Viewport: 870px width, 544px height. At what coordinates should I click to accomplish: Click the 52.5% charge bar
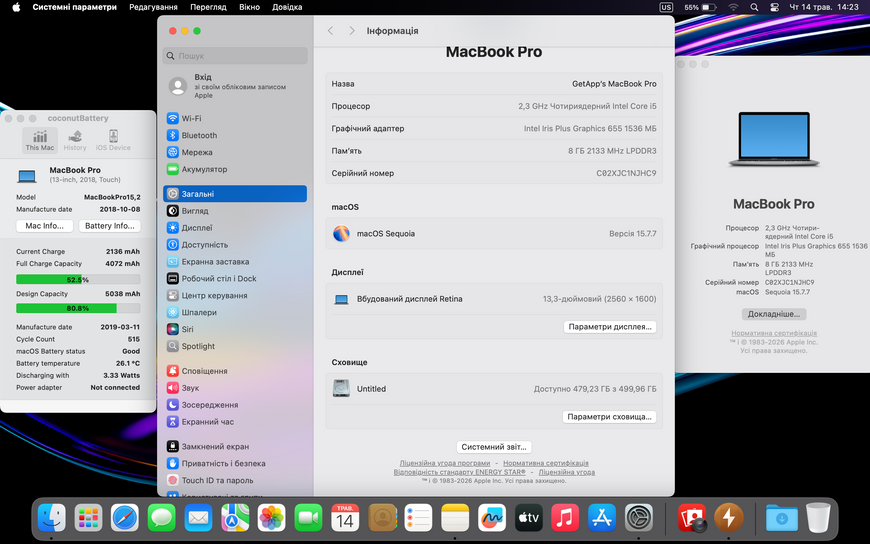pos(78,279)
